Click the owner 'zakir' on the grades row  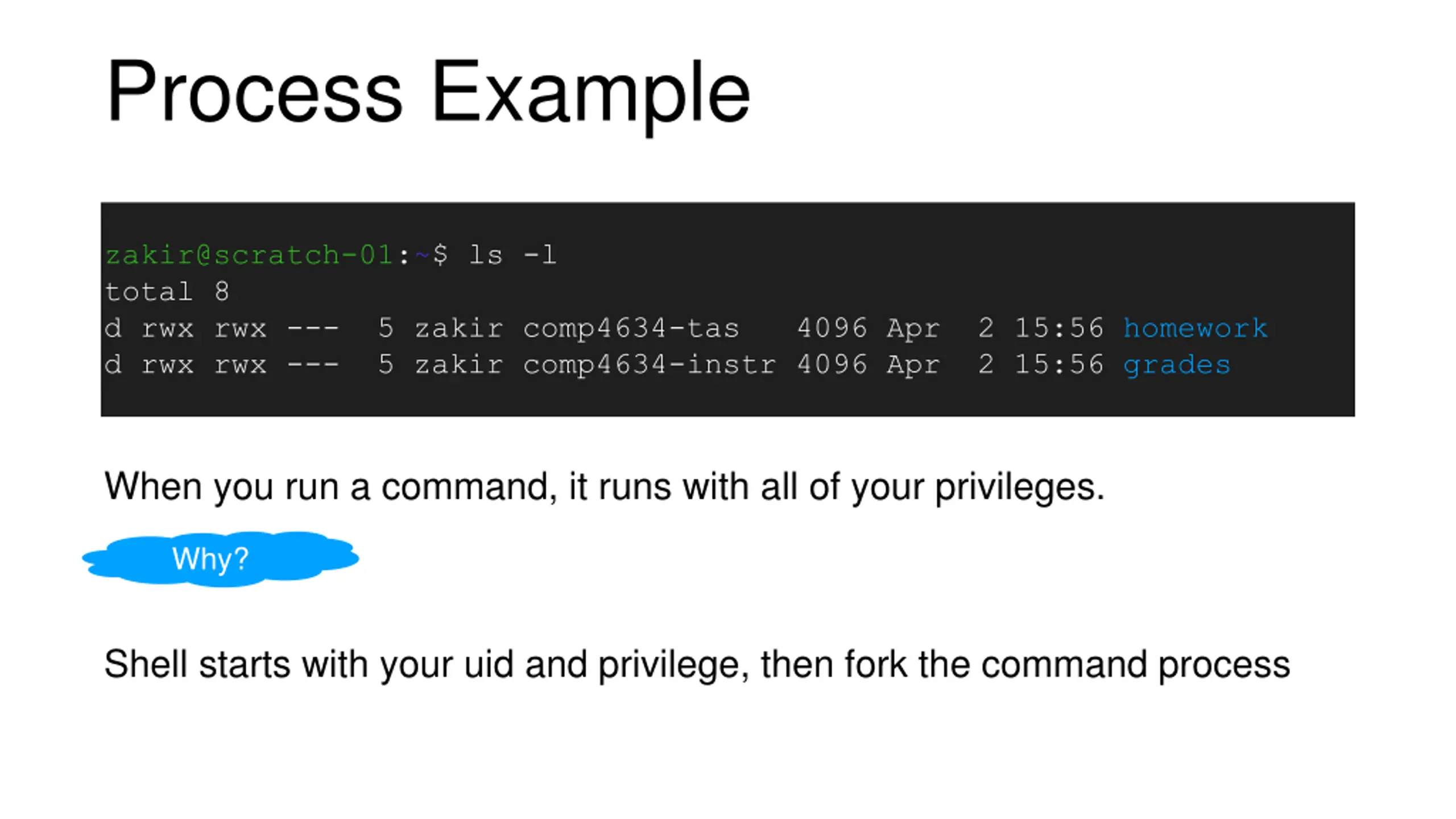(x=459, y=365)
